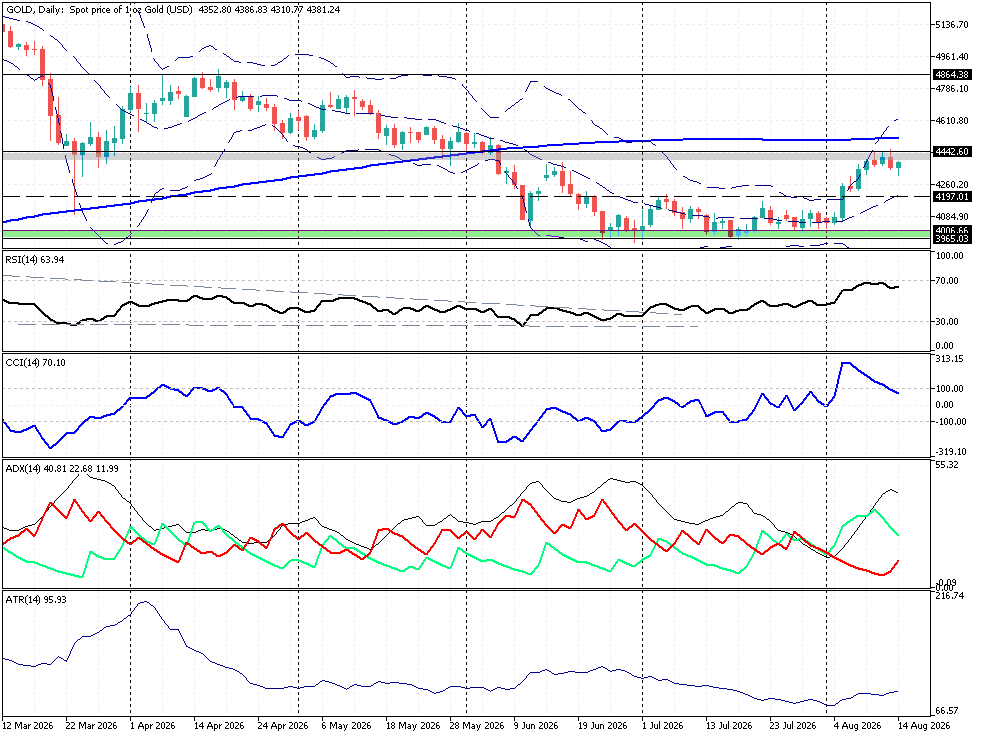Select the 4442.60 price level tag
The image size is (983, 737).
(x=952, y=152)
